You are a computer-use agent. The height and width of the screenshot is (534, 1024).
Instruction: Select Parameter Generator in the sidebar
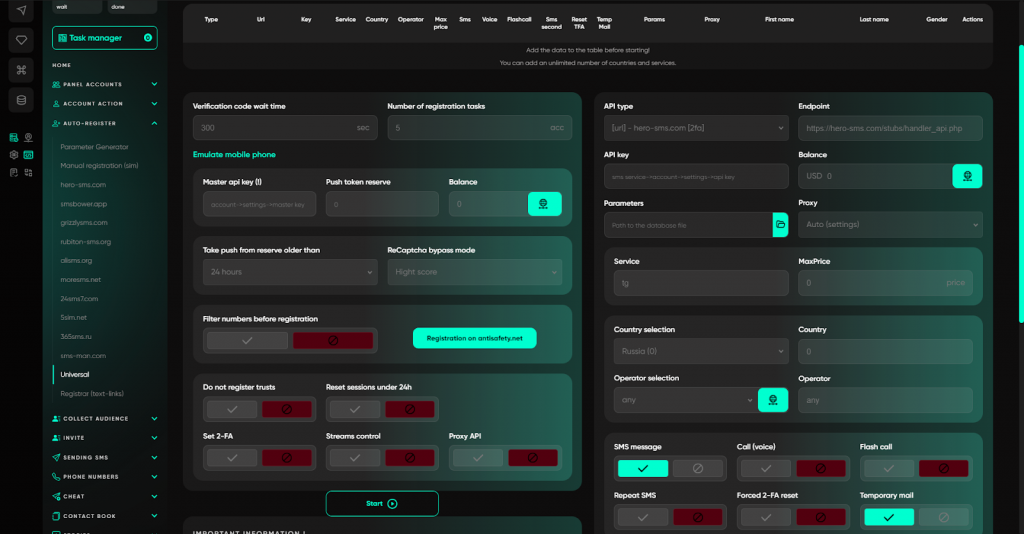coord(94,147)
